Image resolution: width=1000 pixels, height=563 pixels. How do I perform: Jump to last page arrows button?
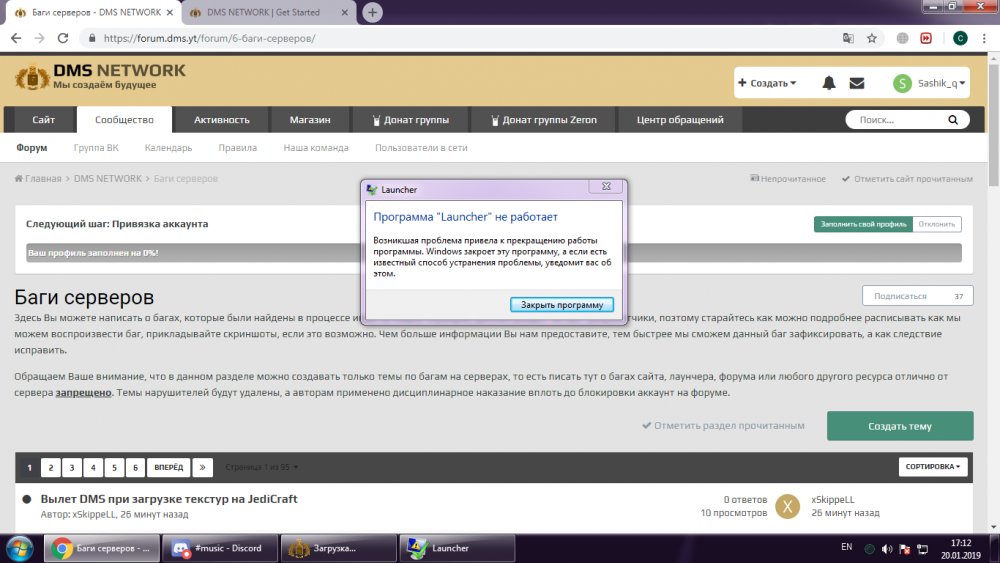[202, 467]
